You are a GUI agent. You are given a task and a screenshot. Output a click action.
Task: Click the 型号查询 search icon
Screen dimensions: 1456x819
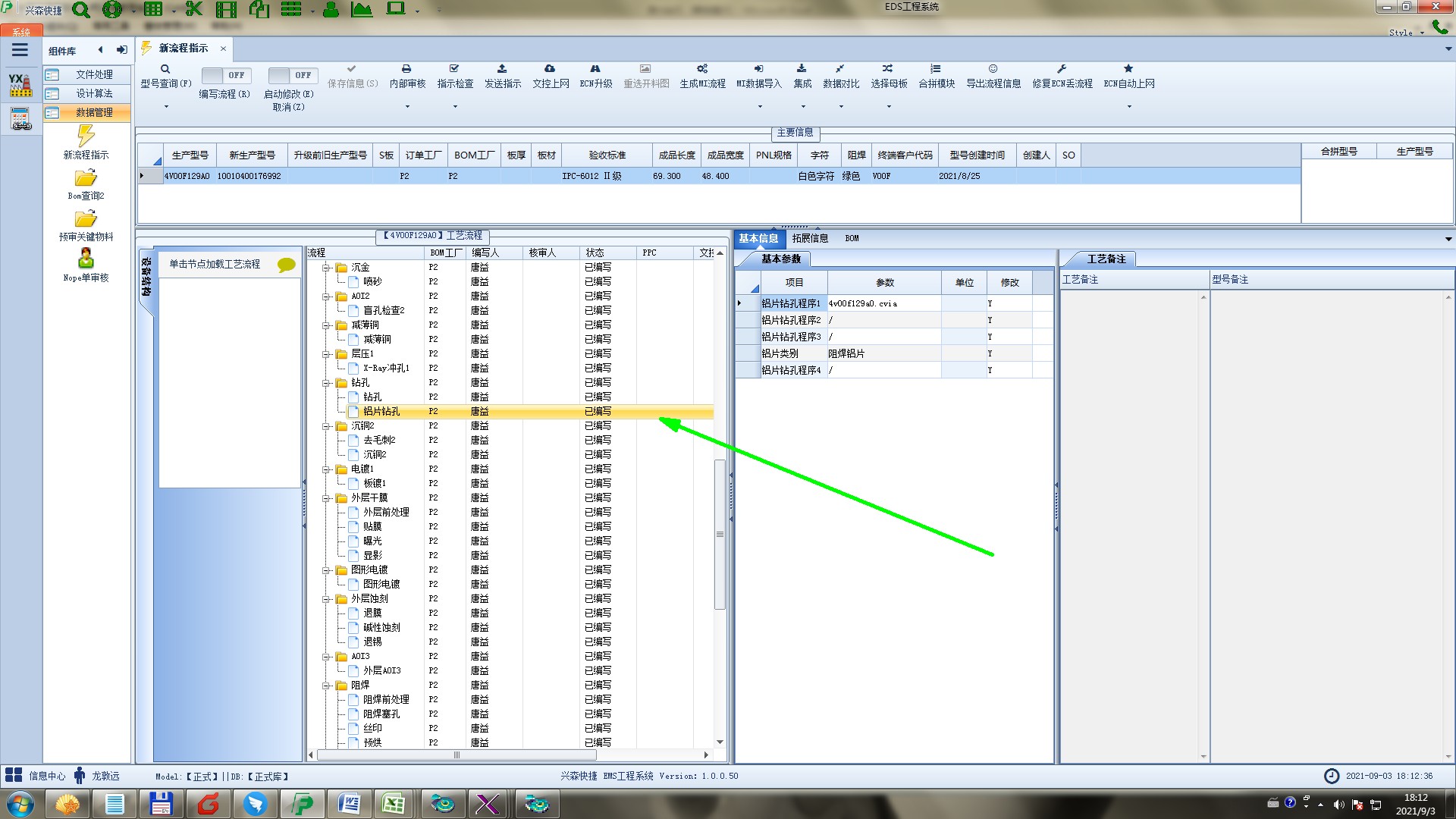coord(165,69)
